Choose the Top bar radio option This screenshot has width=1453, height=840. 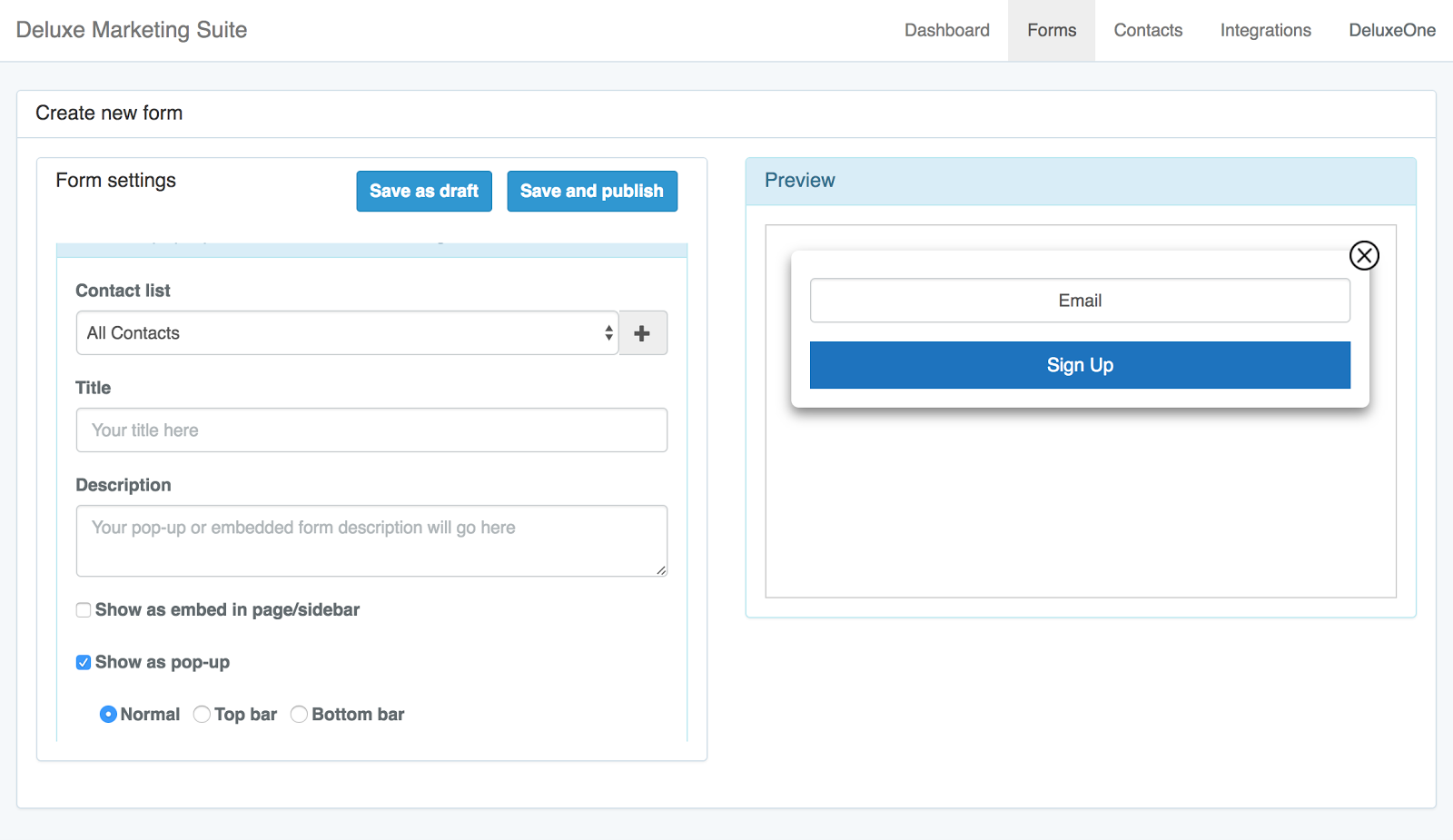(202, 715)
